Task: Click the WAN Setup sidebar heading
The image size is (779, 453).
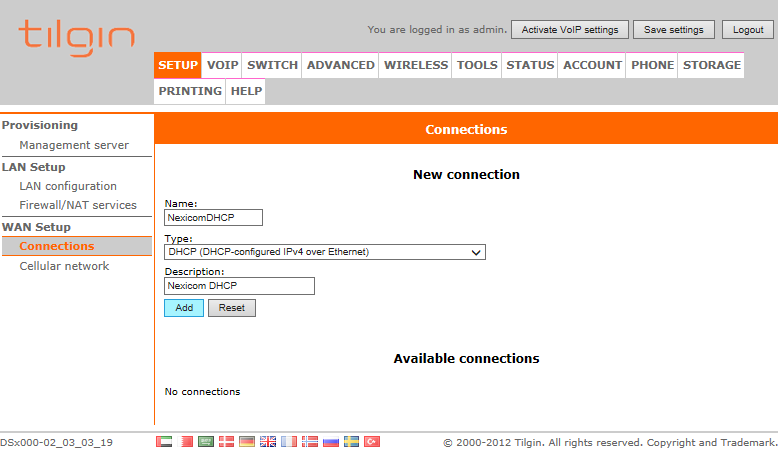Action: coord(36,227)
